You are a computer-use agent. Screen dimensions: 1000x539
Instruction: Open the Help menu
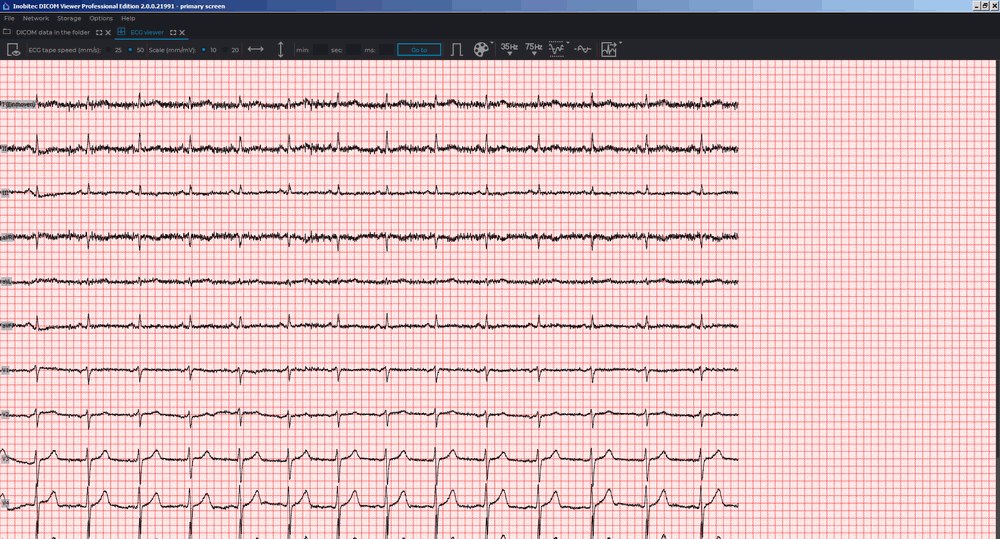128,18
